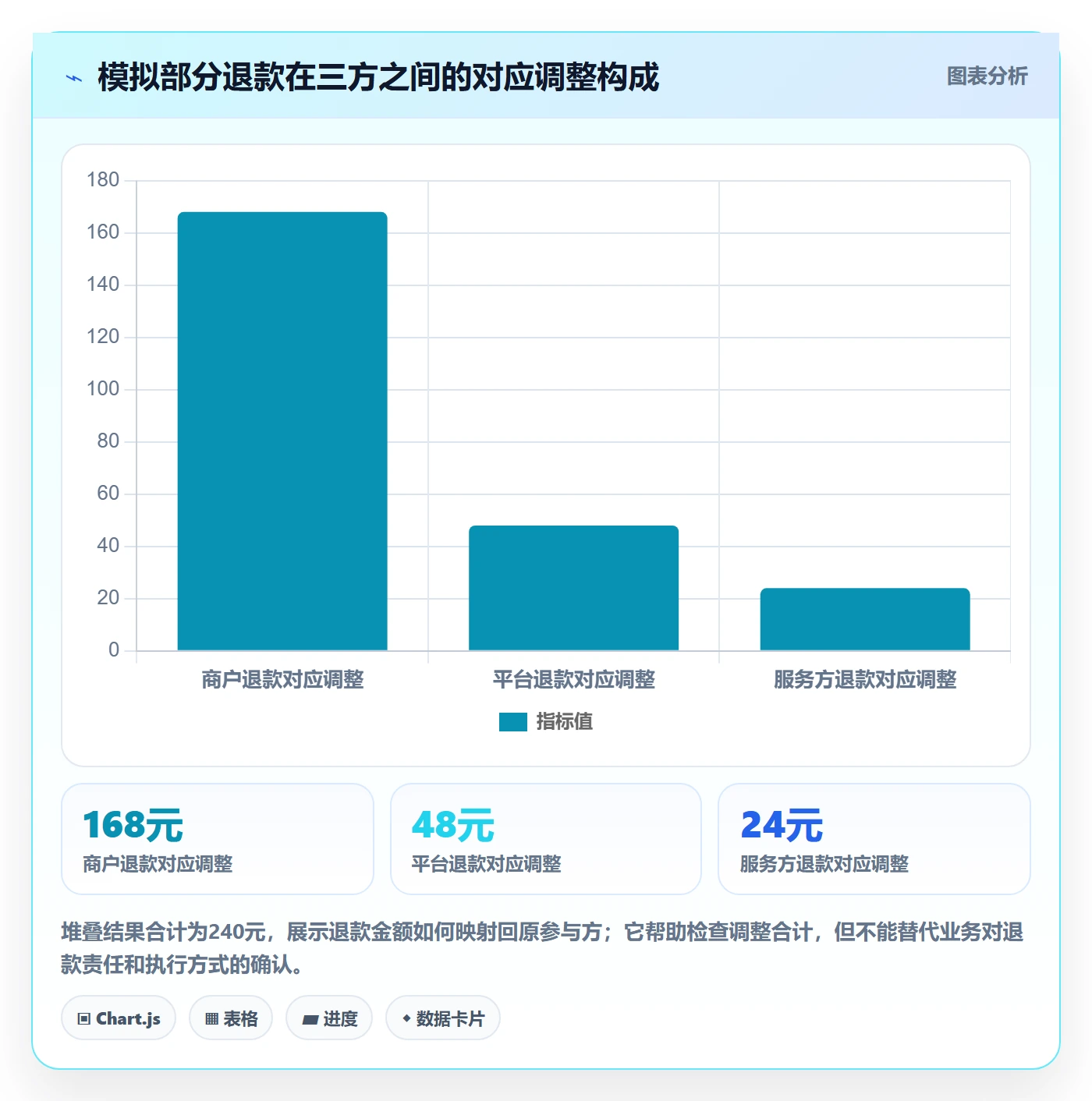
Task: Click the 商户退款对应调整 bar in the chart
Action: (x=282, y=431)
